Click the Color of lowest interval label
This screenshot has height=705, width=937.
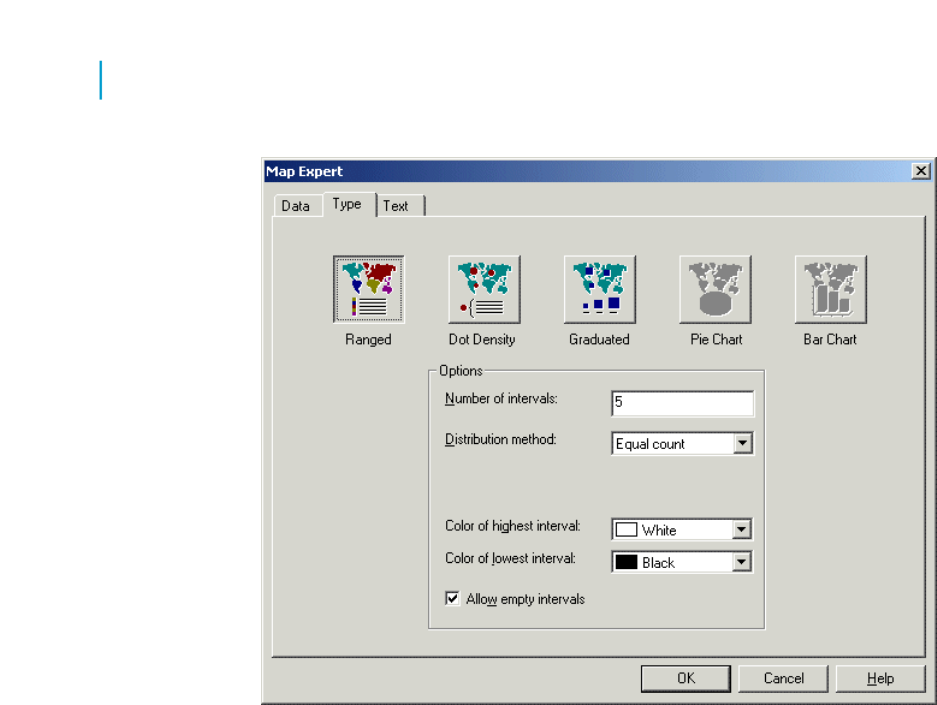(510, 558)
